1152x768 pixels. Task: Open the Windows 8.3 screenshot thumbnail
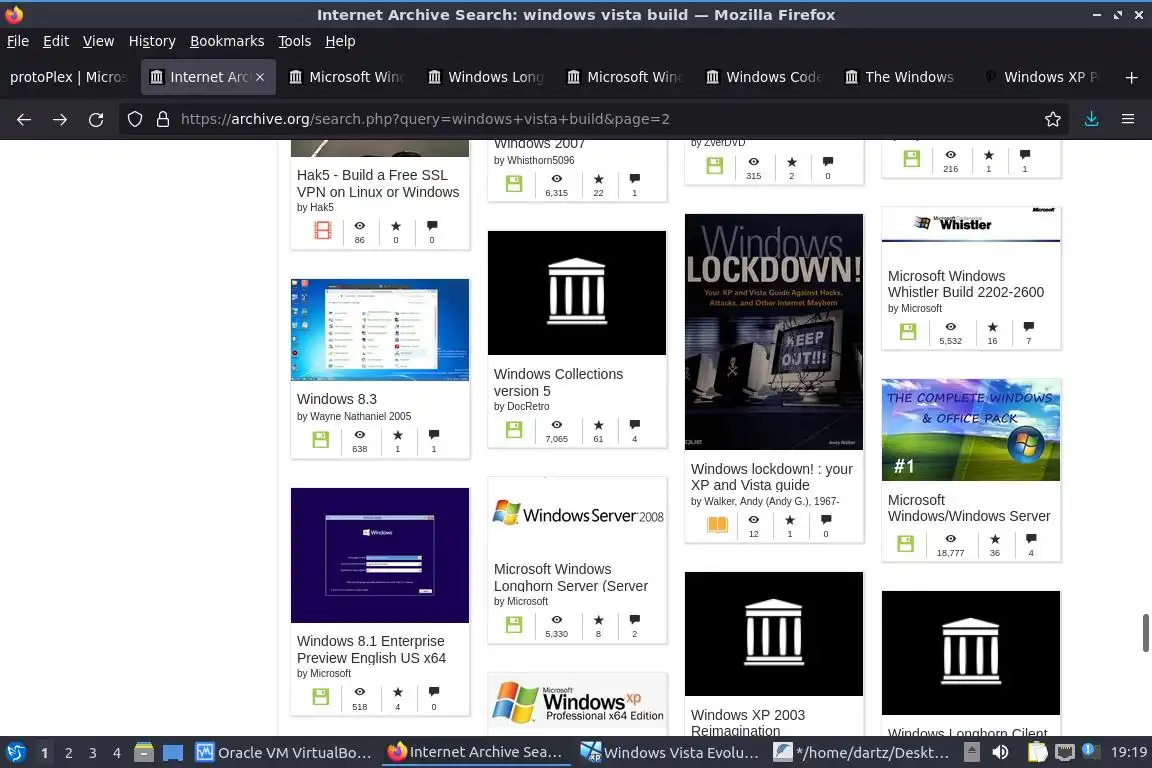380,330
